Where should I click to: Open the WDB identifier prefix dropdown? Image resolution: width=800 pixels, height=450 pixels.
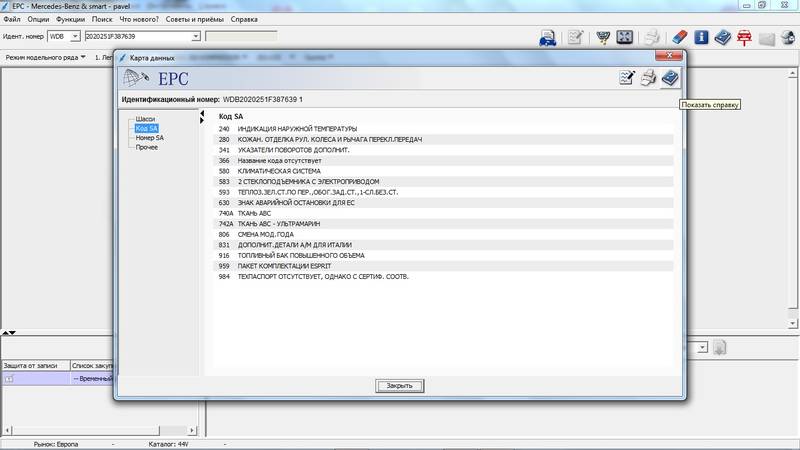pyautogui.click(x=75, y=37)
